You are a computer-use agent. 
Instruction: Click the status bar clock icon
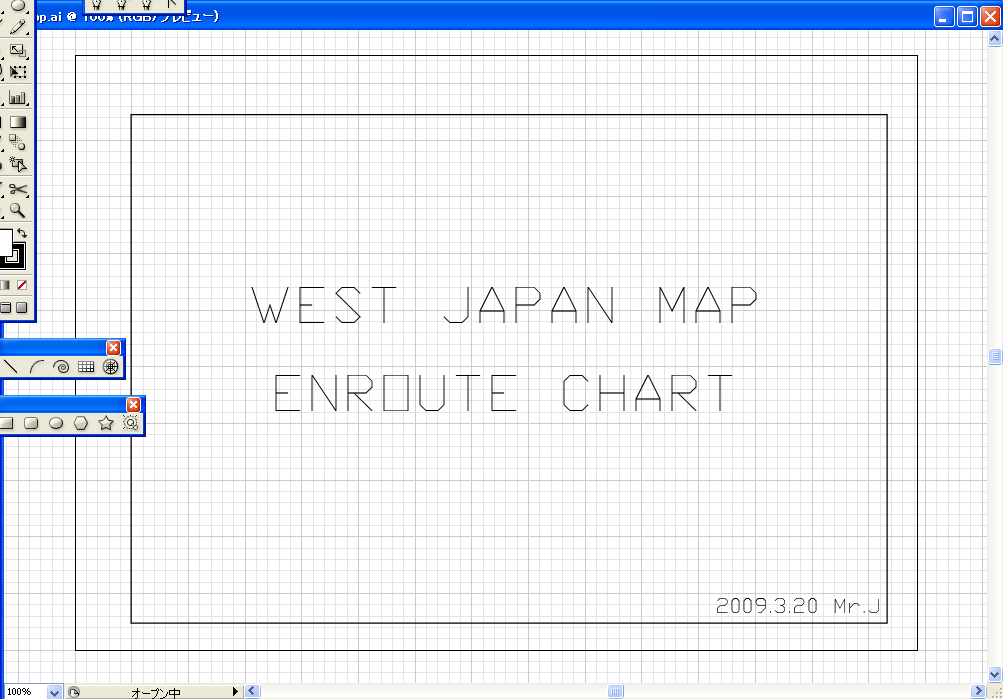click(x=74, y=692)
